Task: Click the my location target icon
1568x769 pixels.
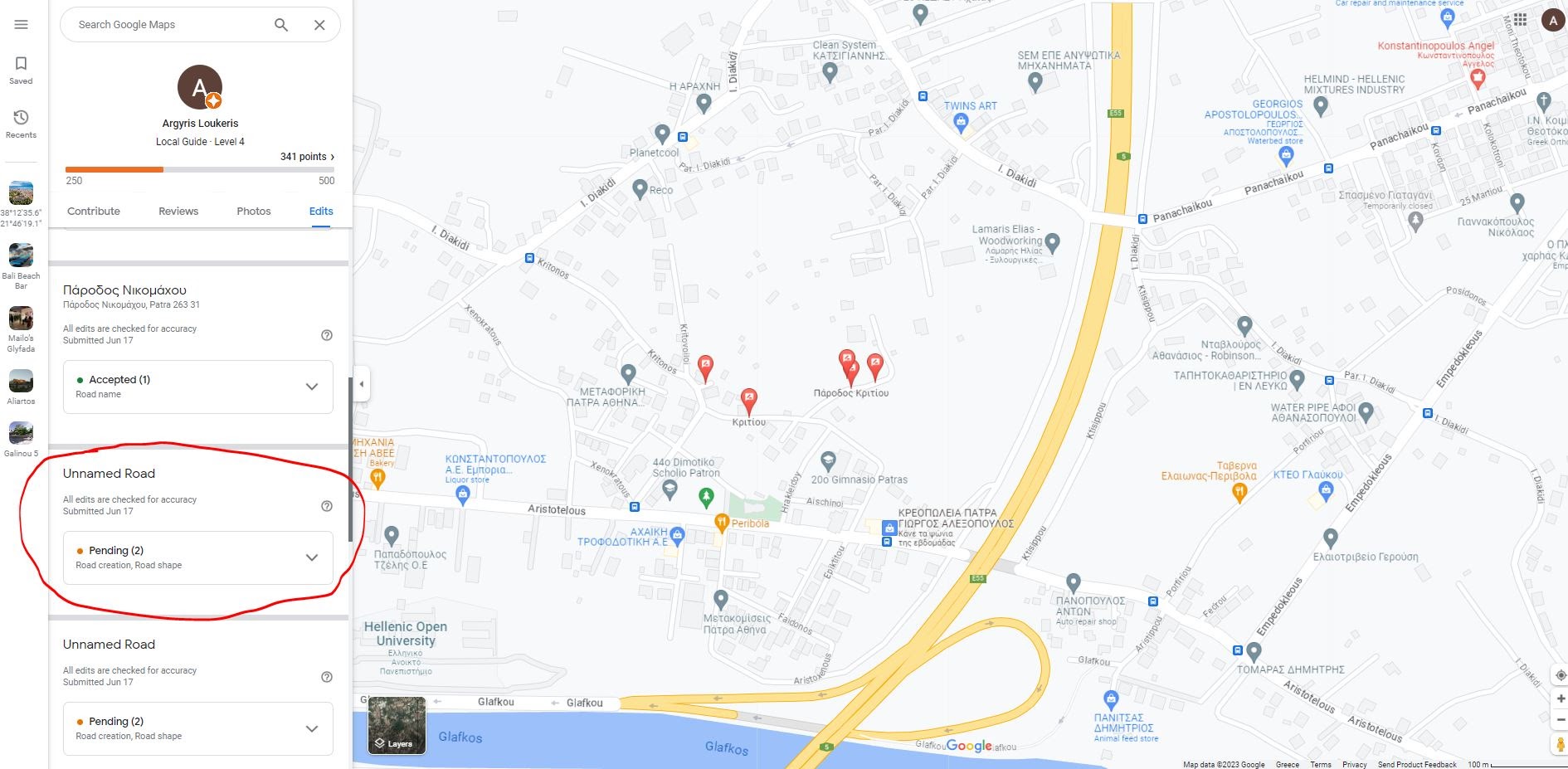Action: coord(1560,675)
